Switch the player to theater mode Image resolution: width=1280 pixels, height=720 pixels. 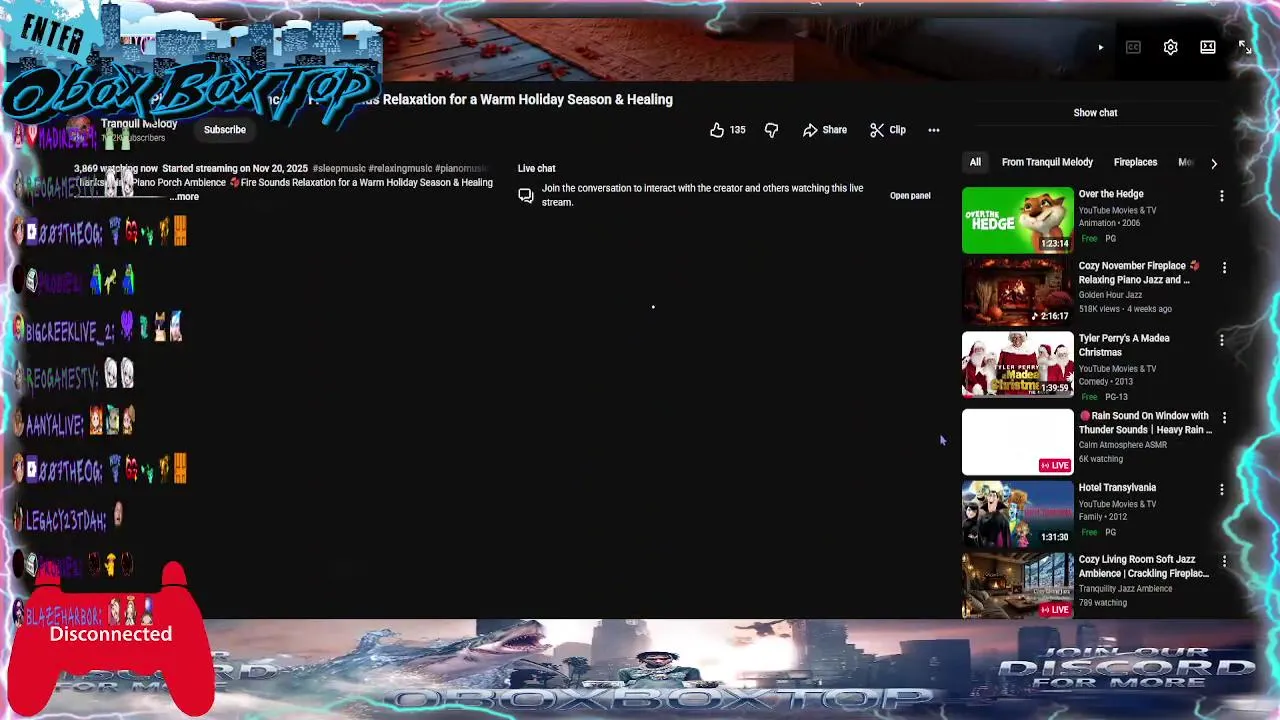point(1207,47)
